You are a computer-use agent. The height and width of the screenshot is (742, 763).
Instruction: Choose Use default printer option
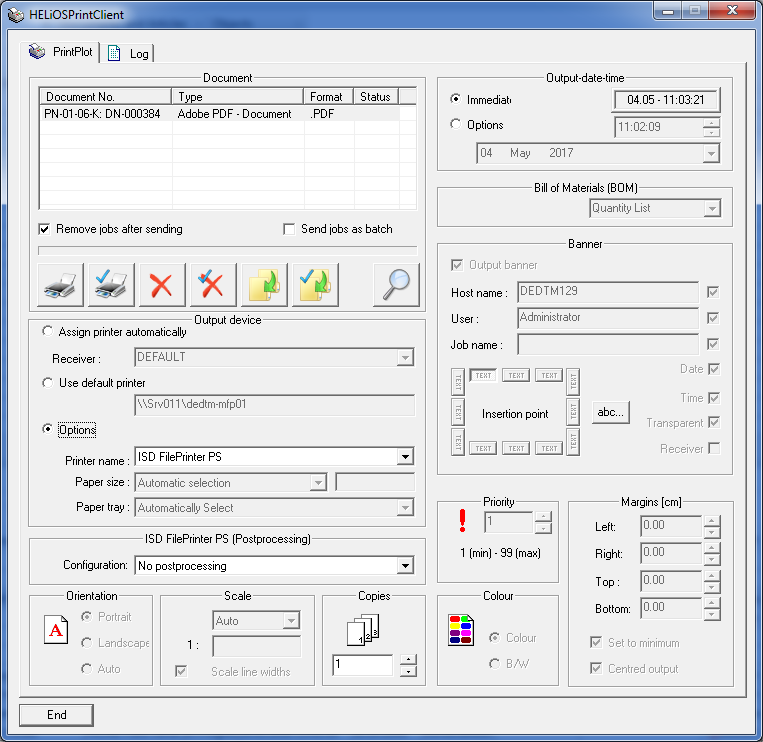[x=47, y=383]
